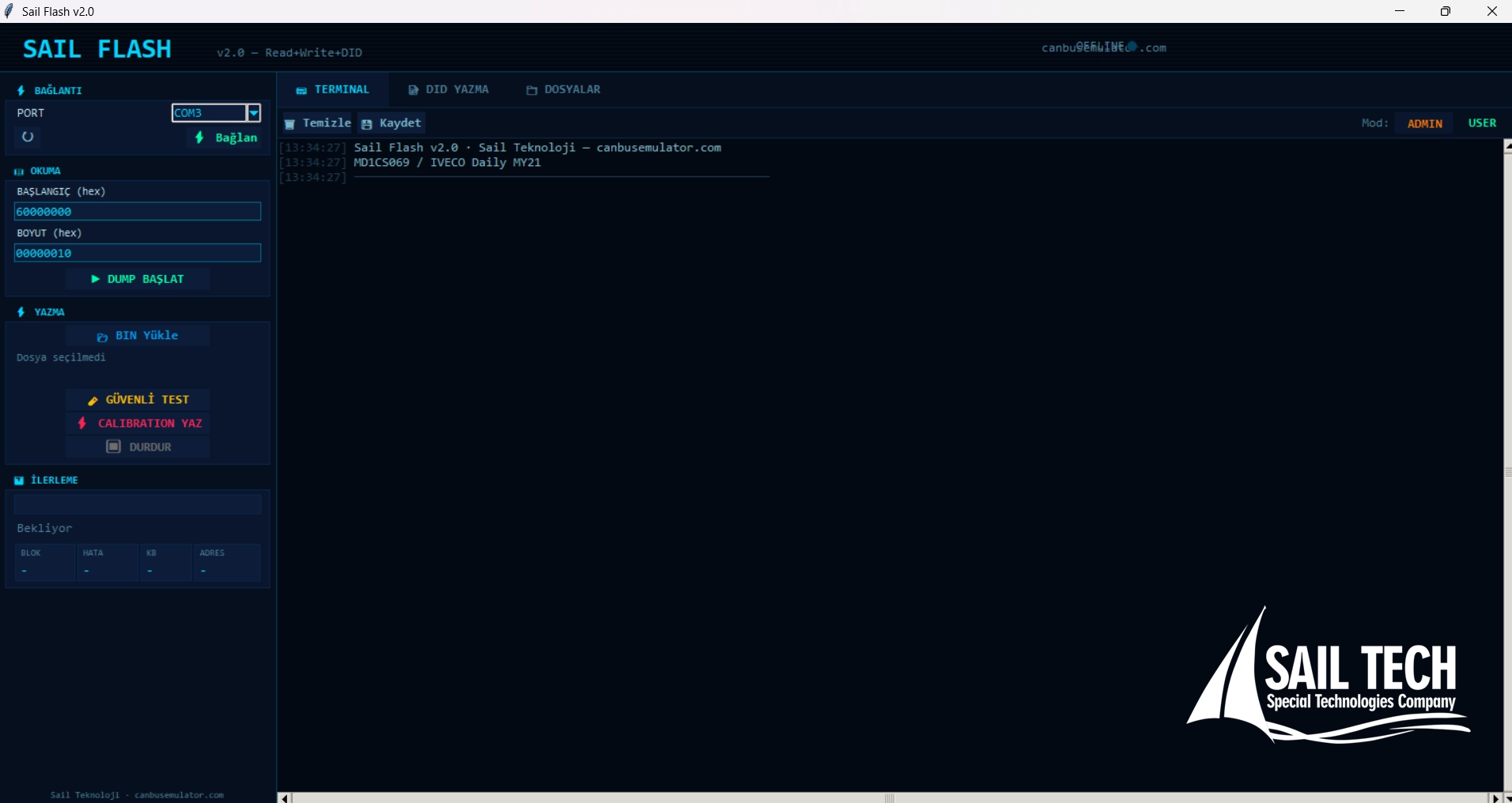Click the KB counter cell
The height and width of the screenshot is (803, 1512).
pos(166,563)
